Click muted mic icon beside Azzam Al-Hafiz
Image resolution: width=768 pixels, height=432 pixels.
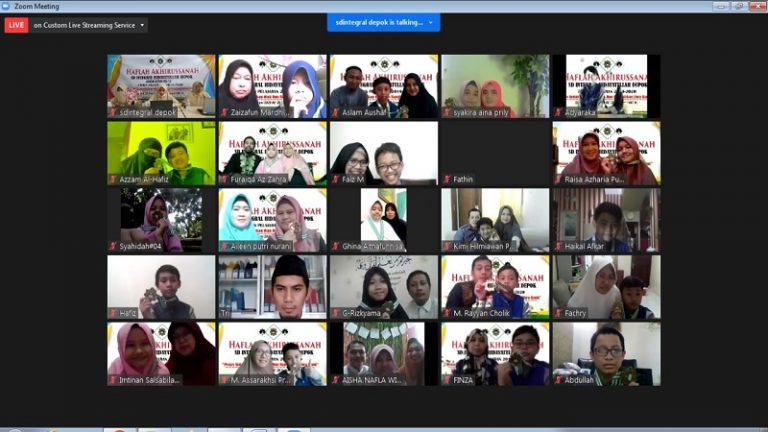coord(113,179)
